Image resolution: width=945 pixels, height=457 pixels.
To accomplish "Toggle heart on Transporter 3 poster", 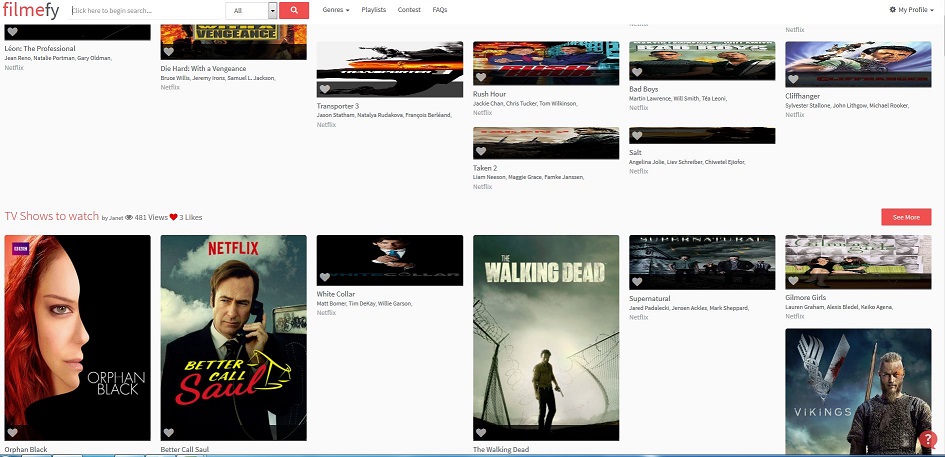I will (x=325, y=89).
